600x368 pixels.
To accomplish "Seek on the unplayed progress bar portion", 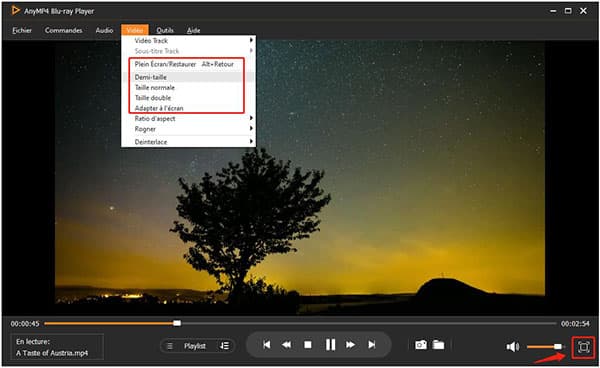I will point(368,323).
